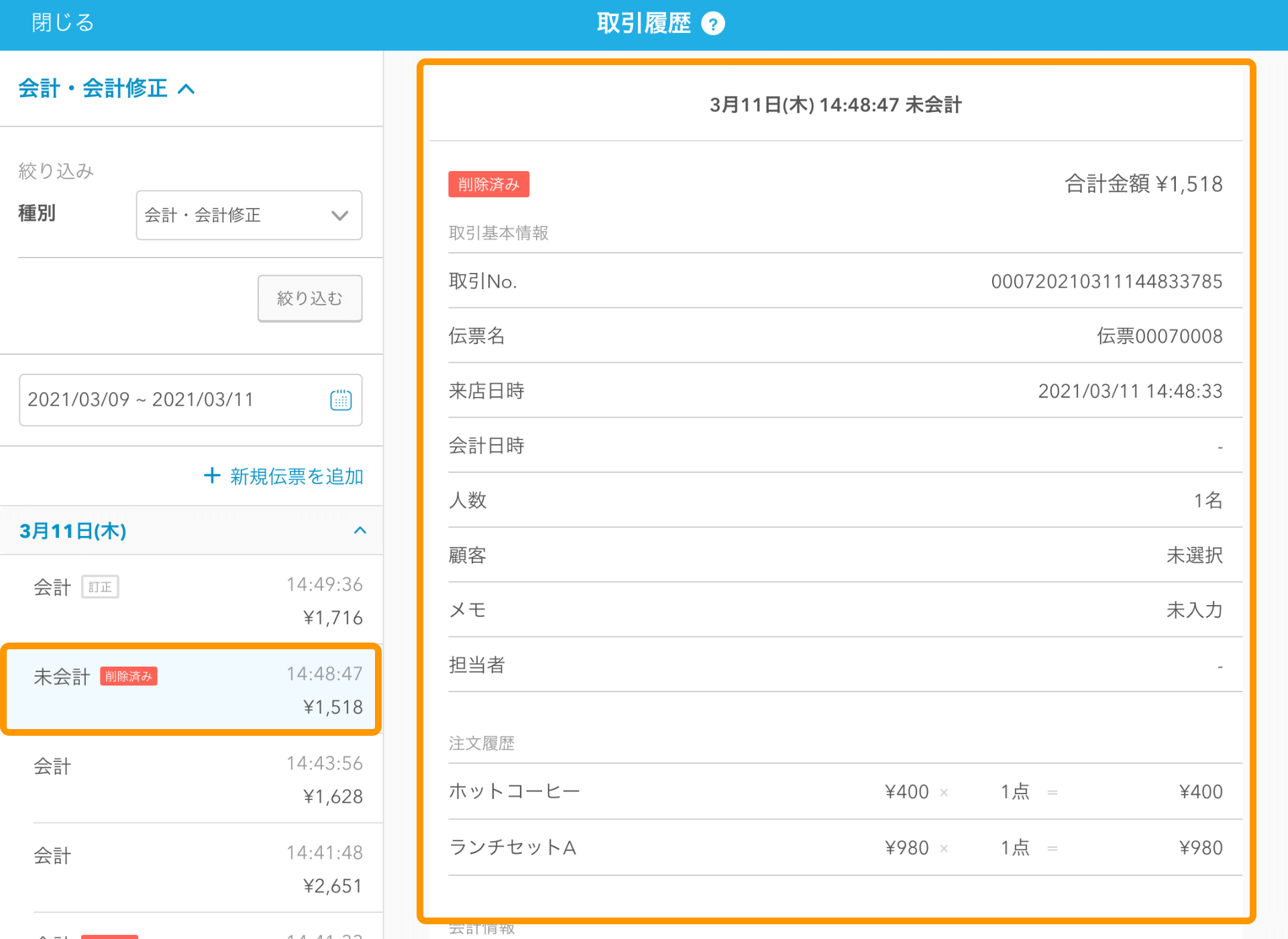Click the 注文履歴 section label
Viewport: 1288px width, 939px height.
coord(481,743)
